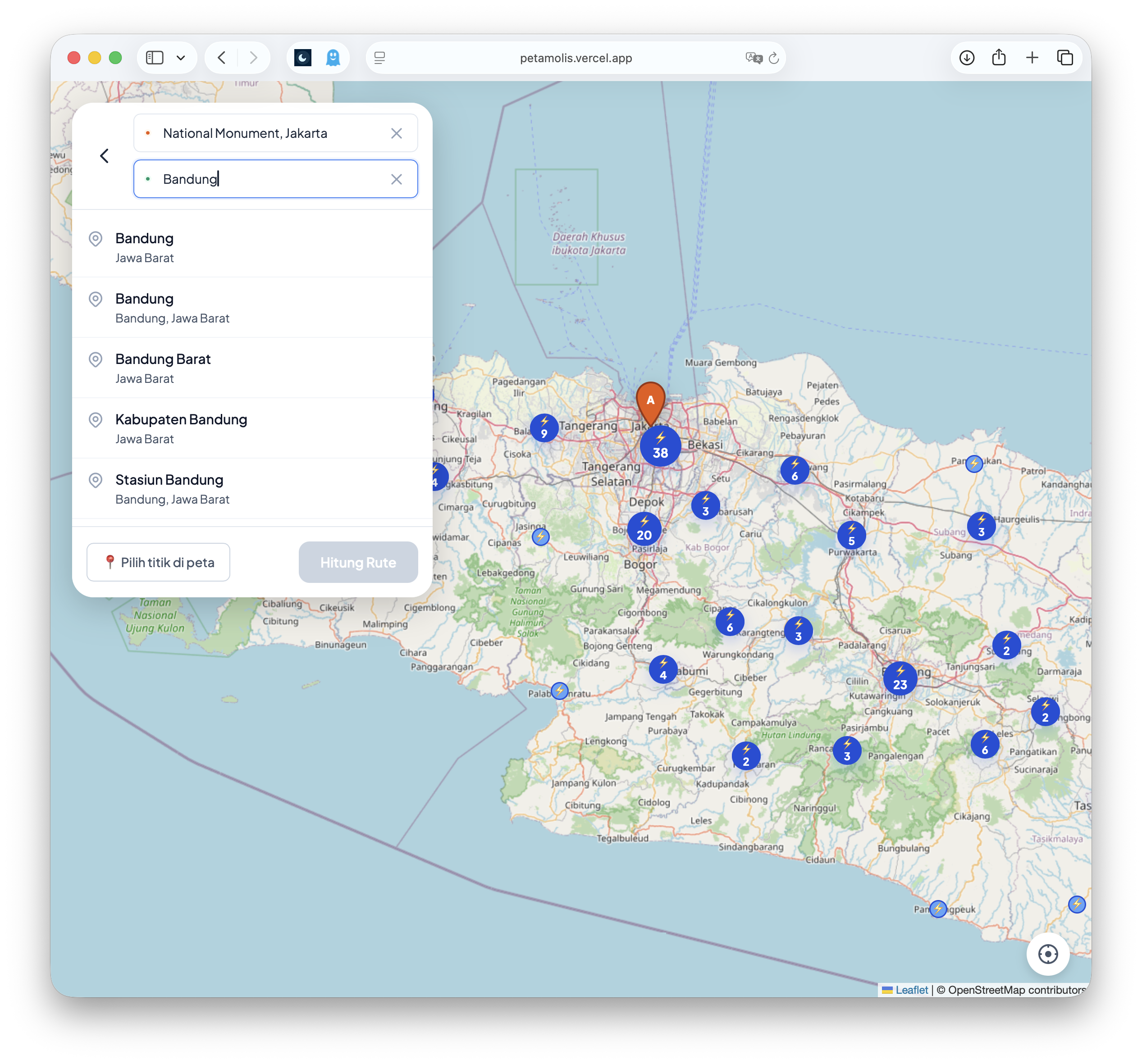Clear the National Monument, Jakarta field
This screenshot has width=1142, height=1064.
(397, 132)
